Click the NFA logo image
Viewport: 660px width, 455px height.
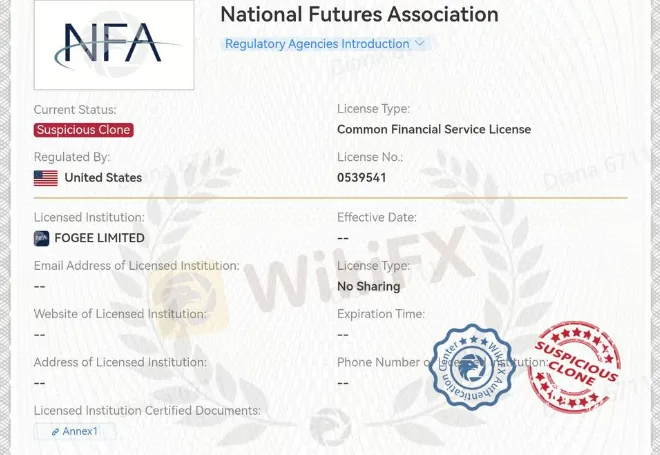(x=114, y=45)
